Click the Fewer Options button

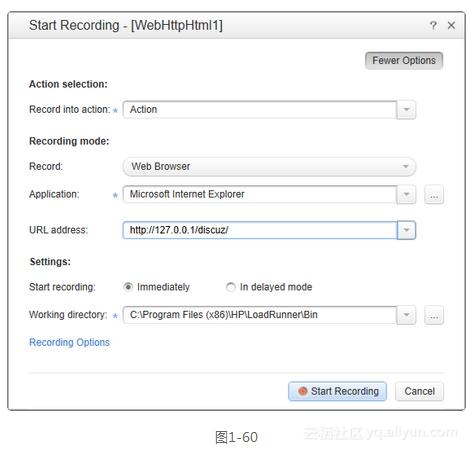tap(404, 61)
